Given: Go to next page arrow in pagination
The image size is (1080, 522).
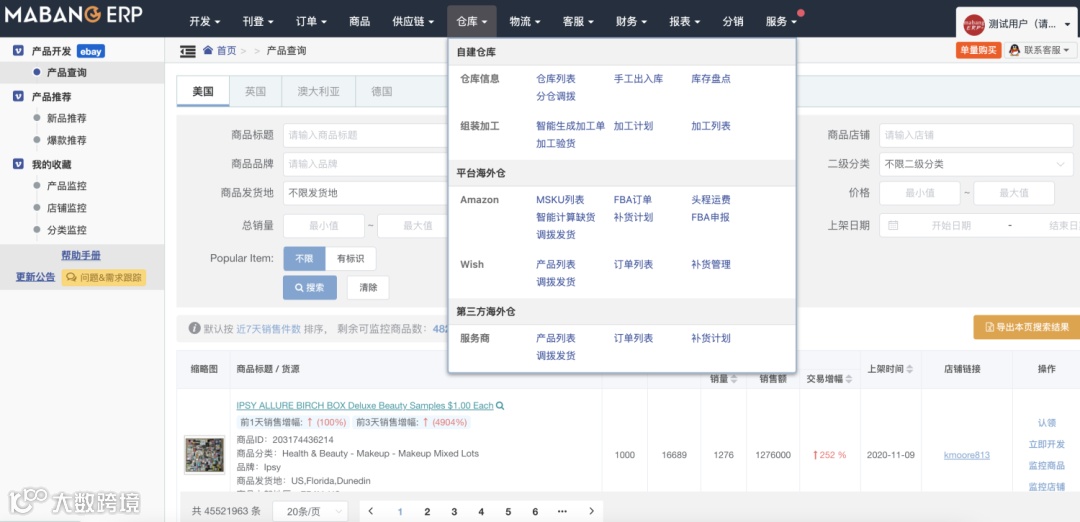Looking at the screenshot, I should pyautogui.click(x=591, y=512).
